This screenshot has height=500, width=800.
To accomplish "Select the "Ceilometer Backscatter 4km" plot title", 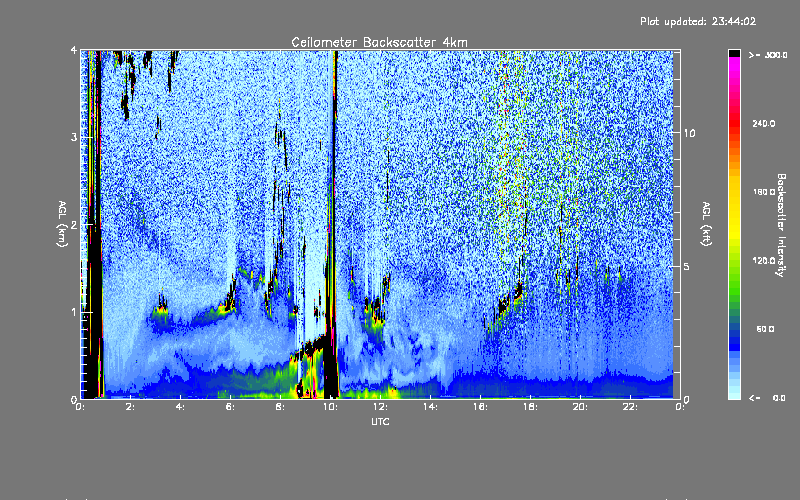I will coord(379,42).
